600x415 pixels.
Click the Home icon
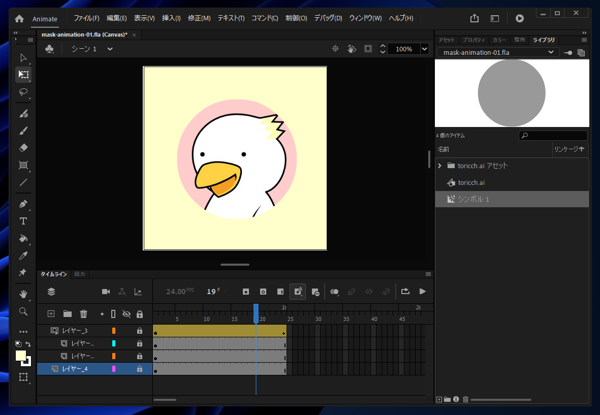19,18
